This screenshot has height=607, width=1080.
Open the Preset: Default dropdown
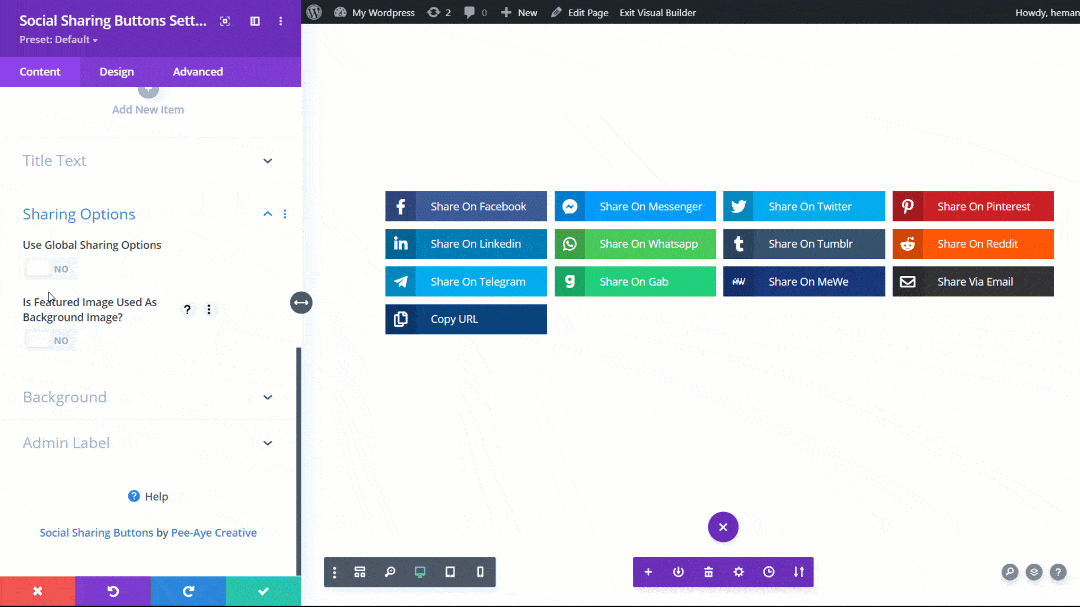click(59, 40)
